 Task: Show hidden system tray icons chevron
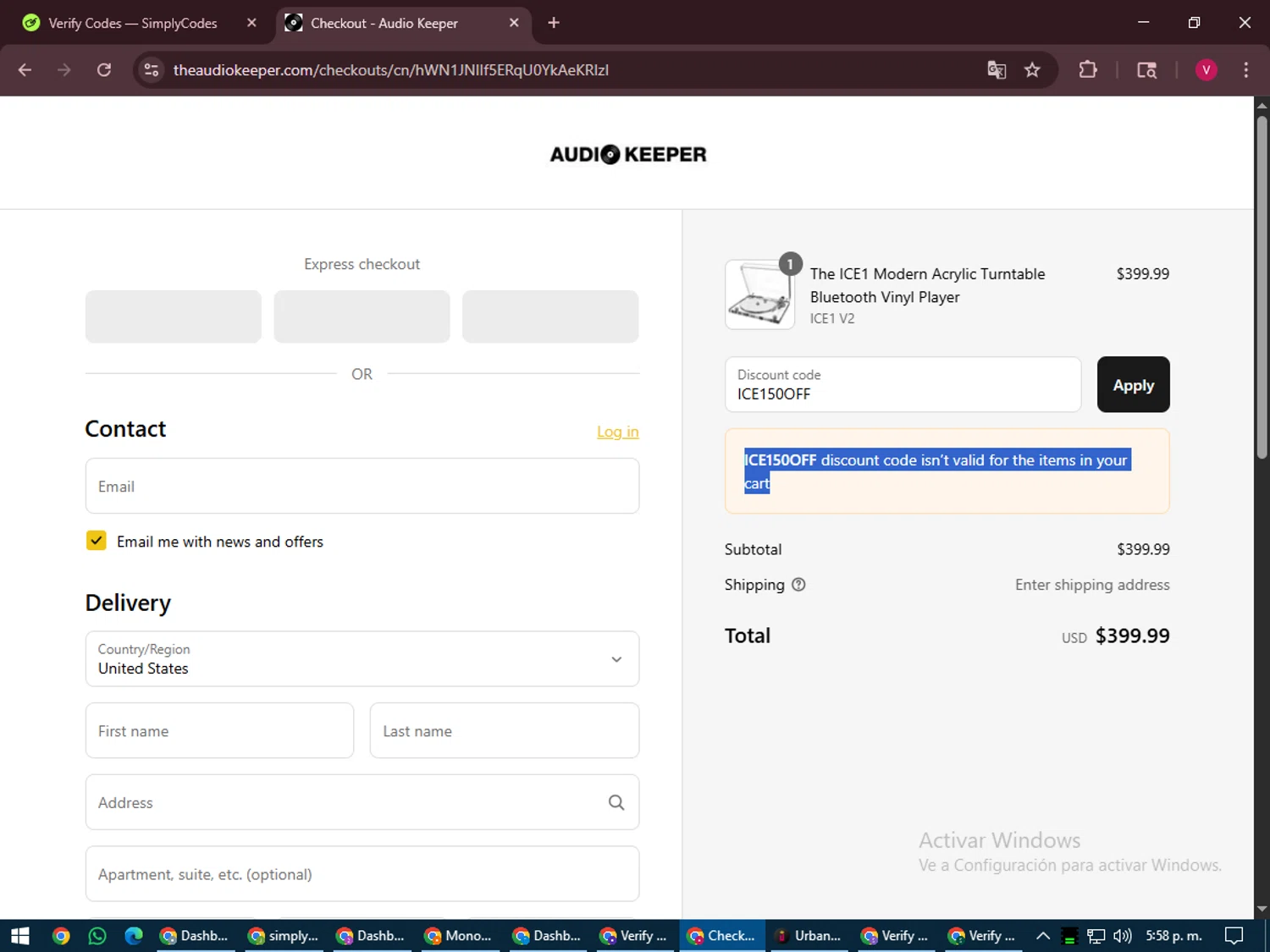(1043, 936)
